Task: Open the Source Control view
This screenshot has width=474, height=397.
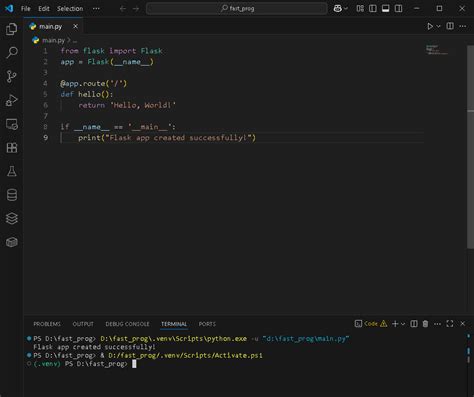Action: (12, 76)
